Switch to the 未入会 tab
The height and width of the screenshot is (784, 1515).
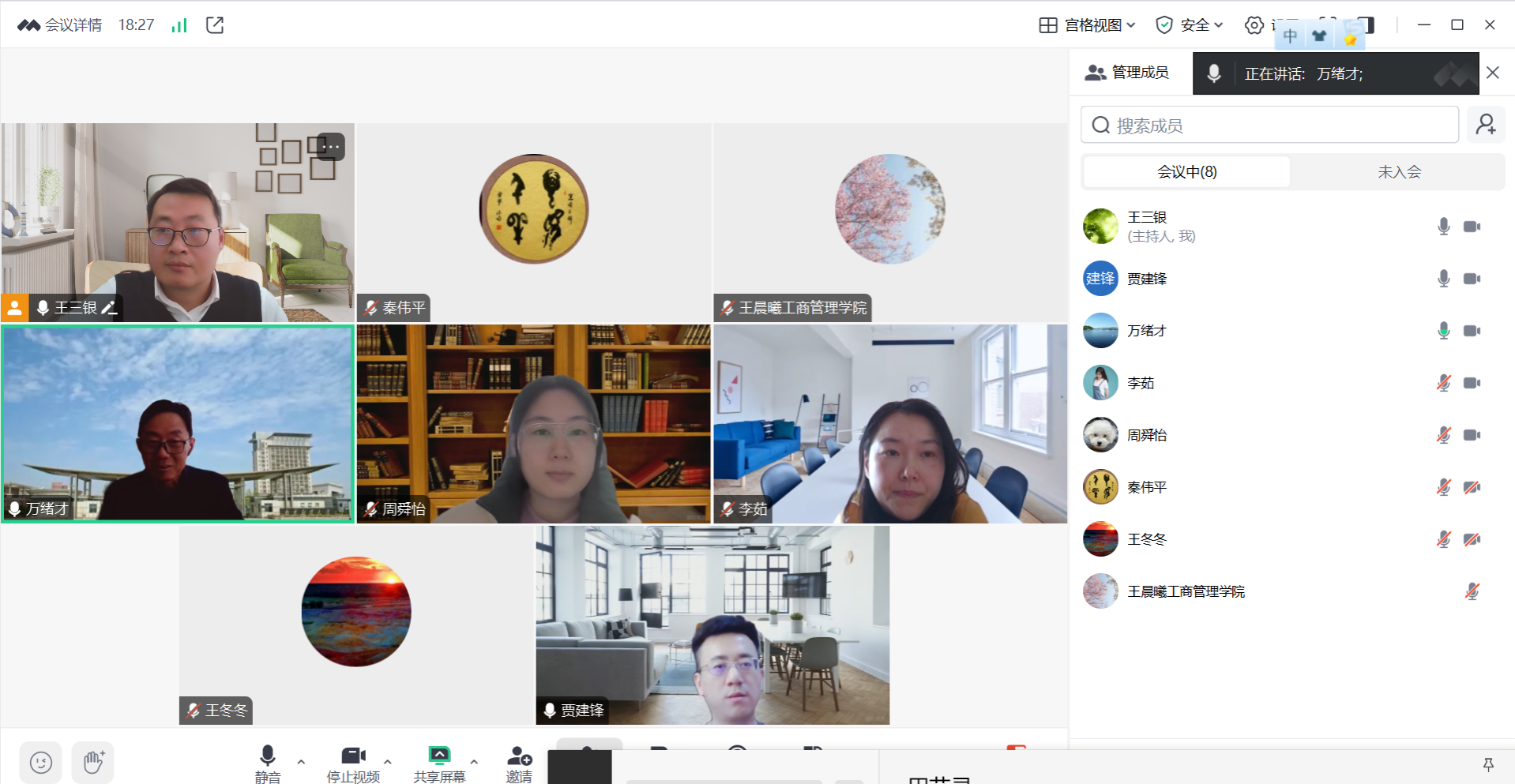(x=1398, y=172)
